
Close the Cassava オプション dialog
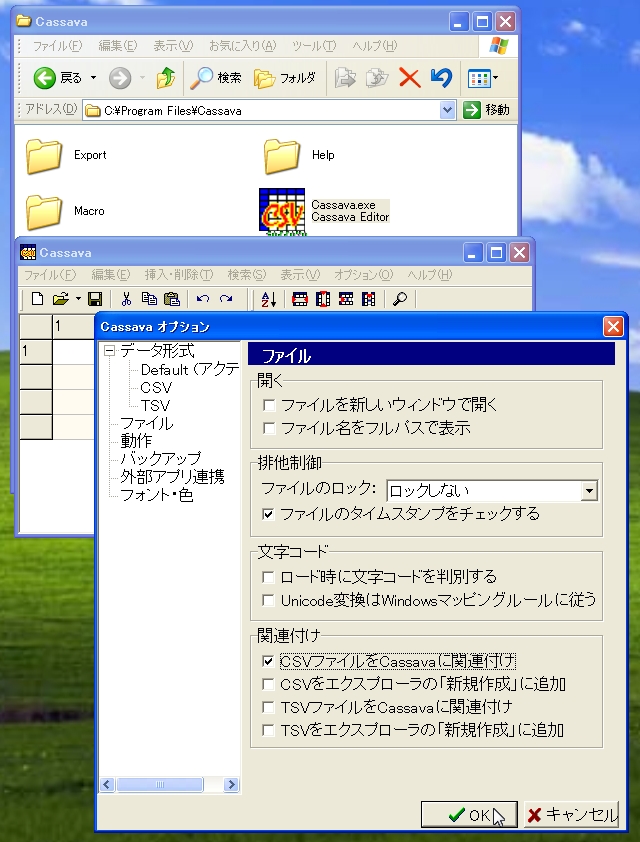[613, 327]
